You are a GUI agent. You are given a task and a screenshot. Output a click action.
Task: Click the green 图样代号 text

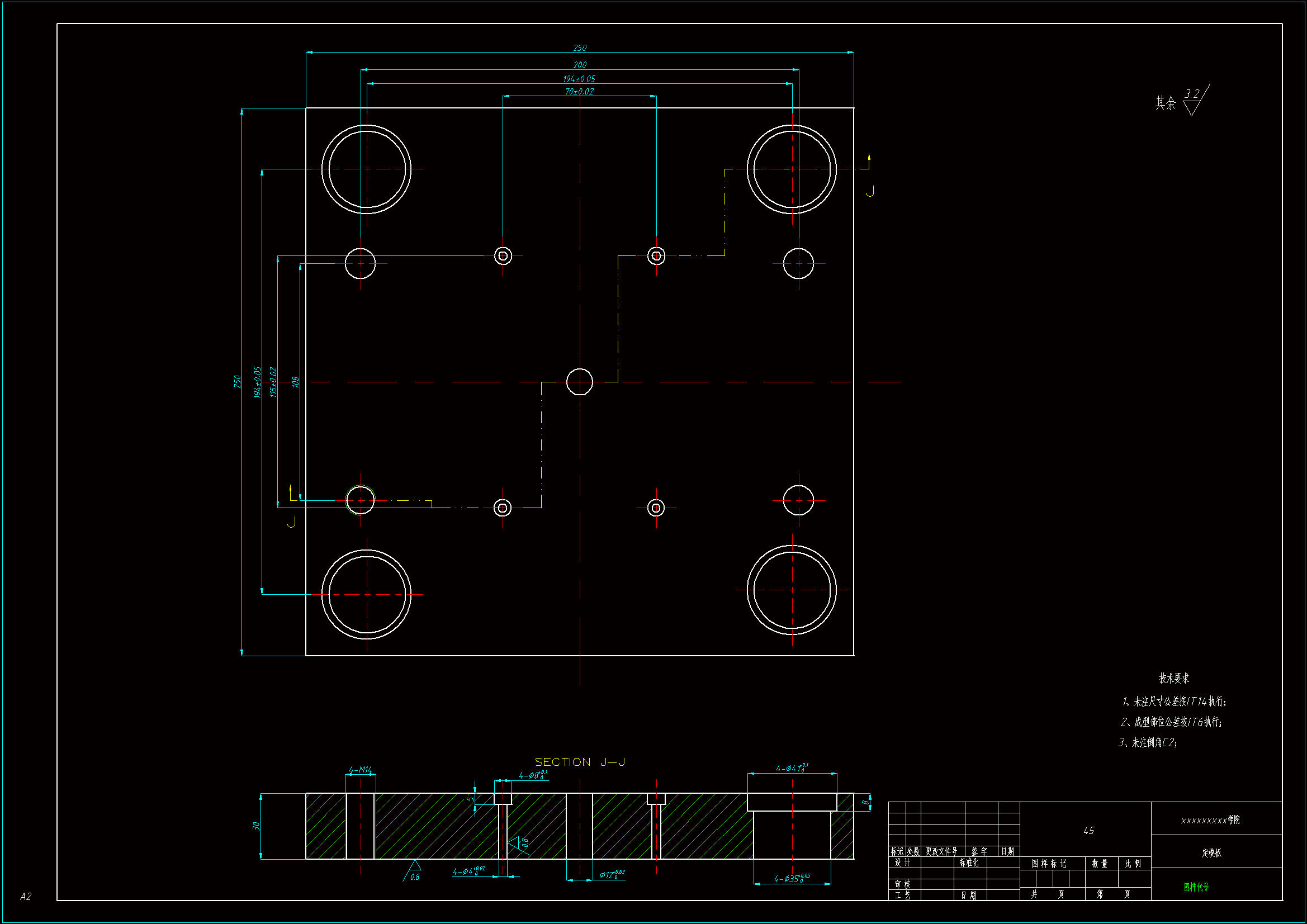coord(1196,887)
